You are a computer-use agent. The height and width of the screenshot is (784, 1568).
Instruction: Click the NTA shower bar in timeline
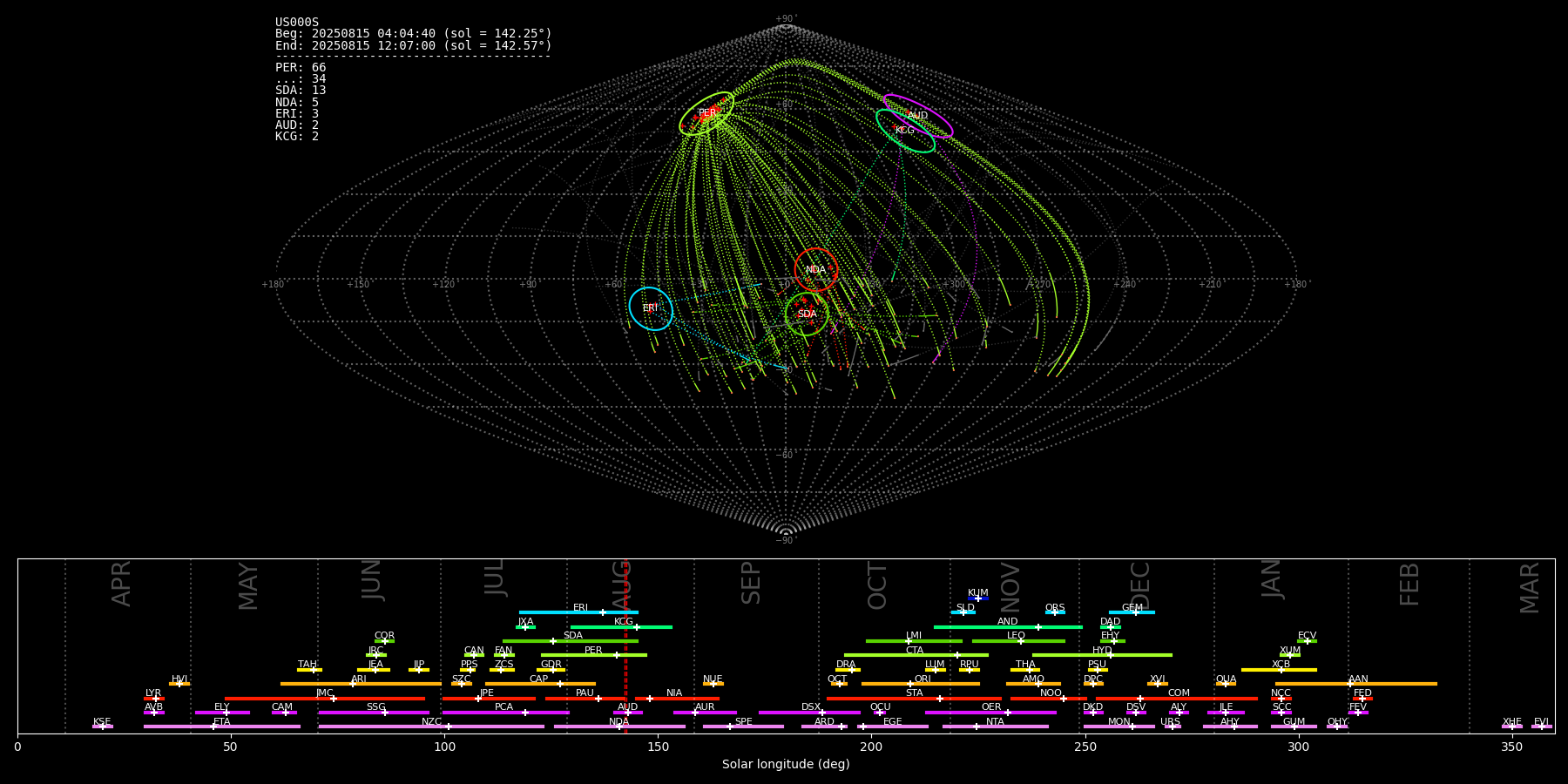(995, 727)
